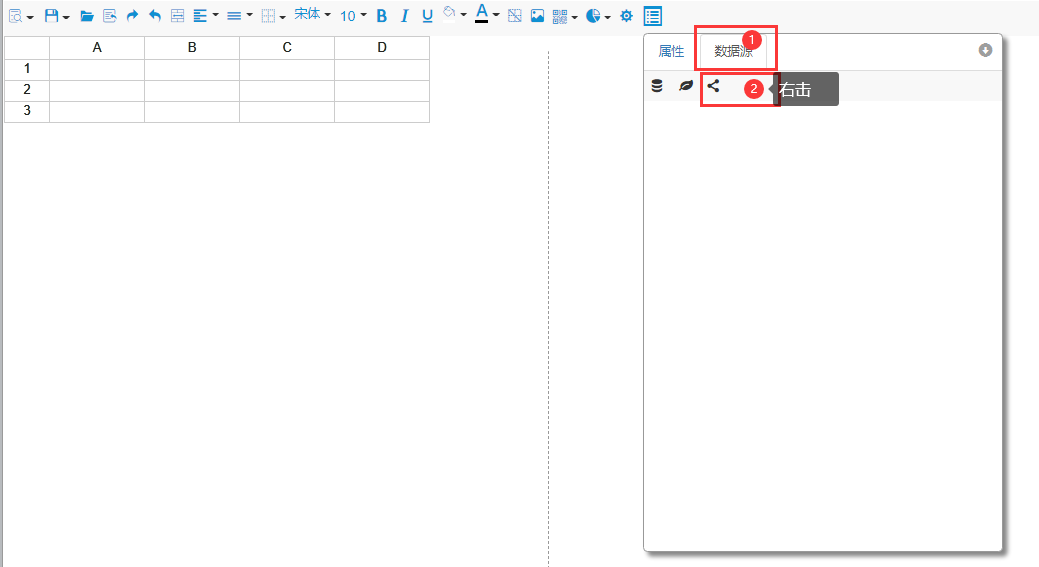1039x567 pixels.
Task: Click cell D1 in the grid
Action: coord(382,70)
